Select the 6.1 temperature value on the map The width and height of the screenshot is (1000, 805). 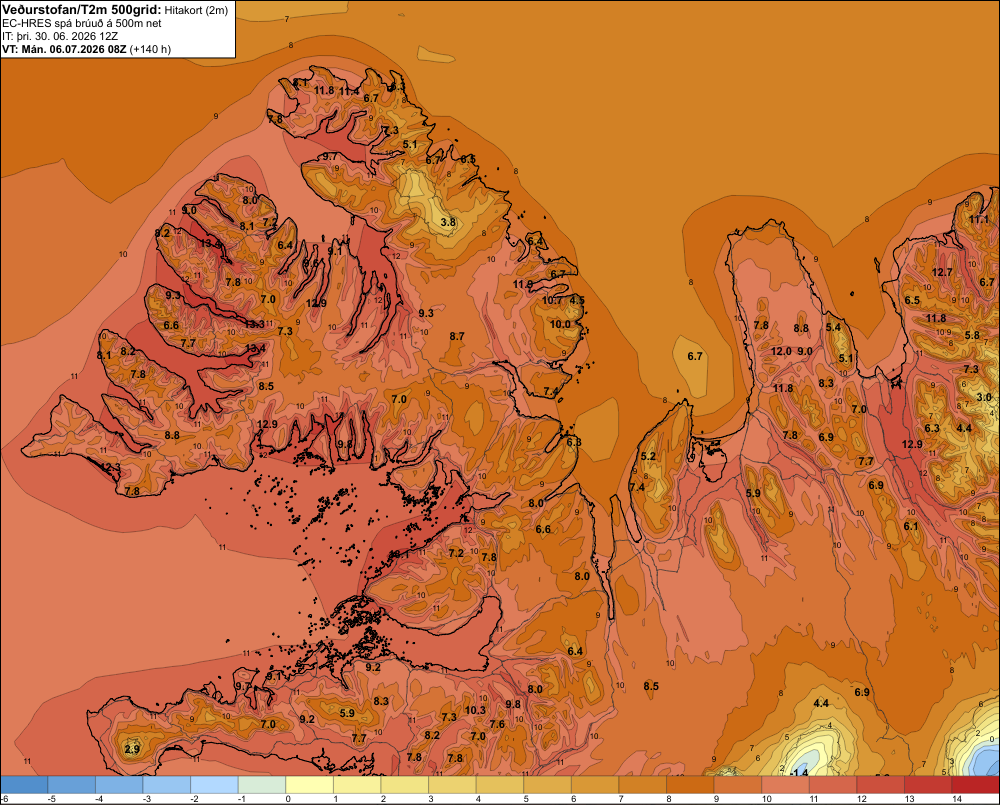(911, 526)
